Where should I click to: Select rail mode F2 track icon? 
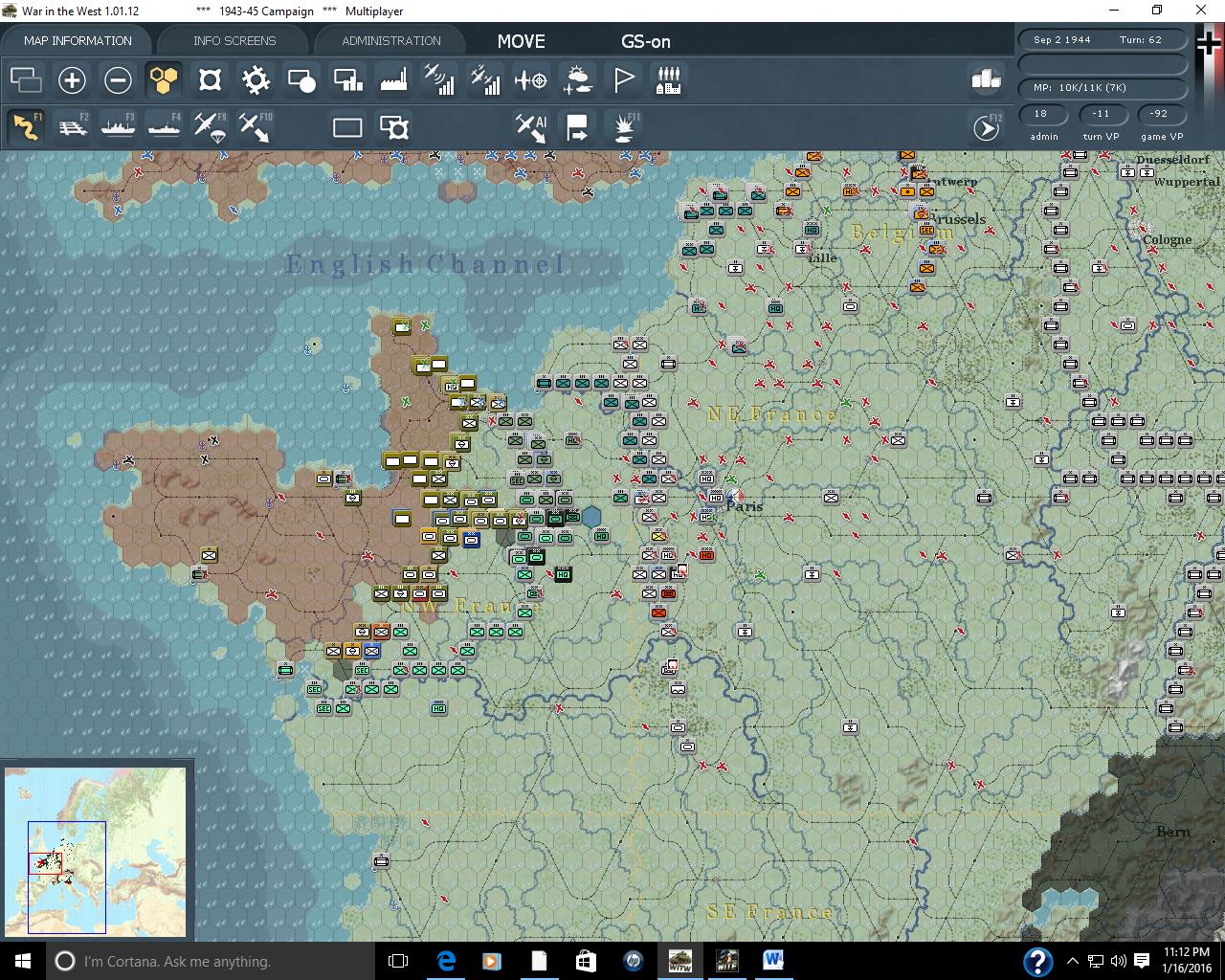click(x=72, y=127)
